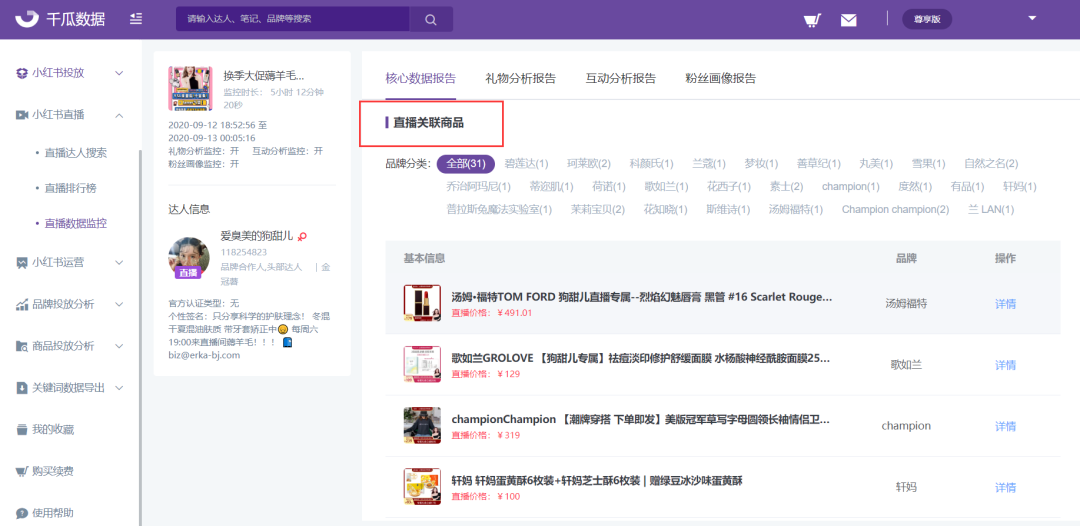
Task: Switch to 互动分析报告 tab
Action: point(621,78)
